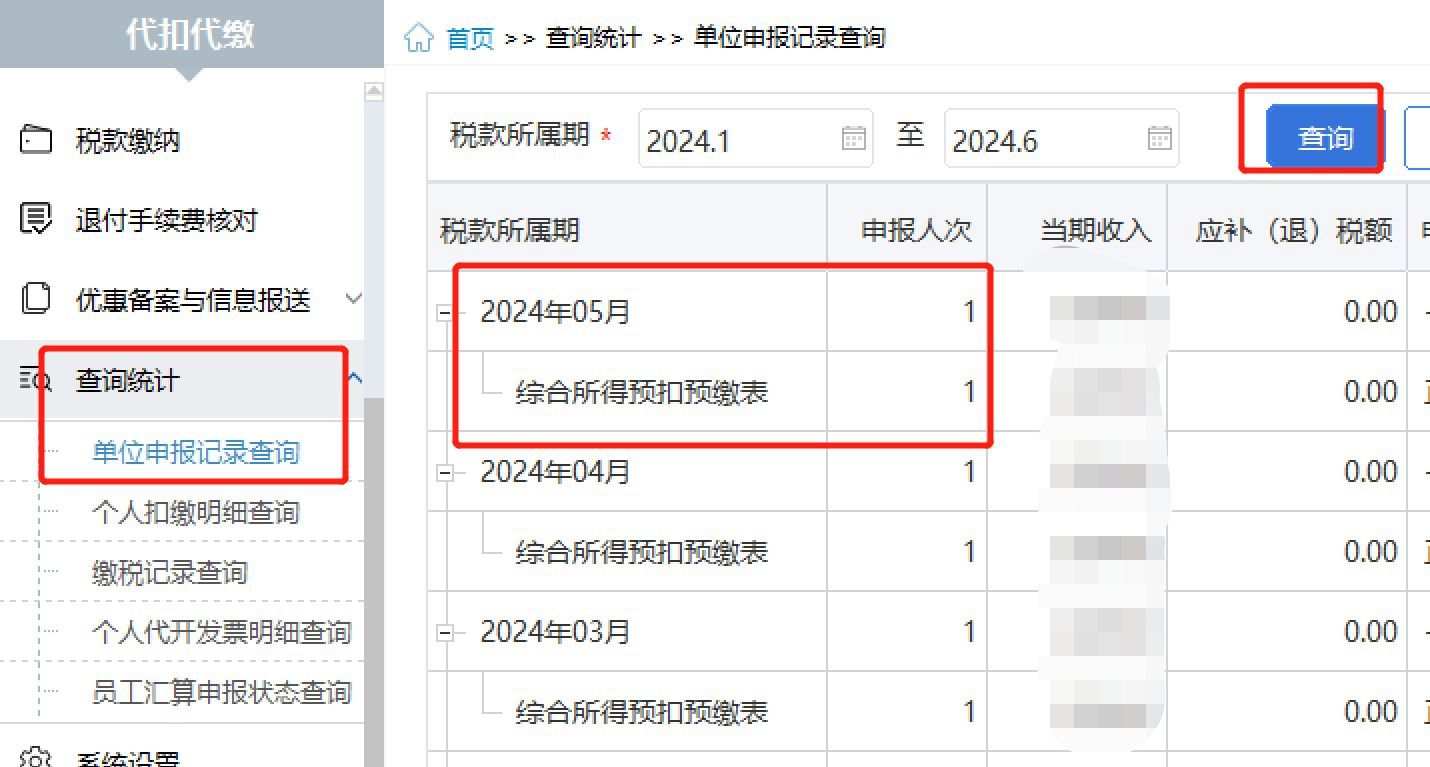1430x767 pixels.
Task: Click the home icon in breadcrumb
Action: [x=419, y=38]
